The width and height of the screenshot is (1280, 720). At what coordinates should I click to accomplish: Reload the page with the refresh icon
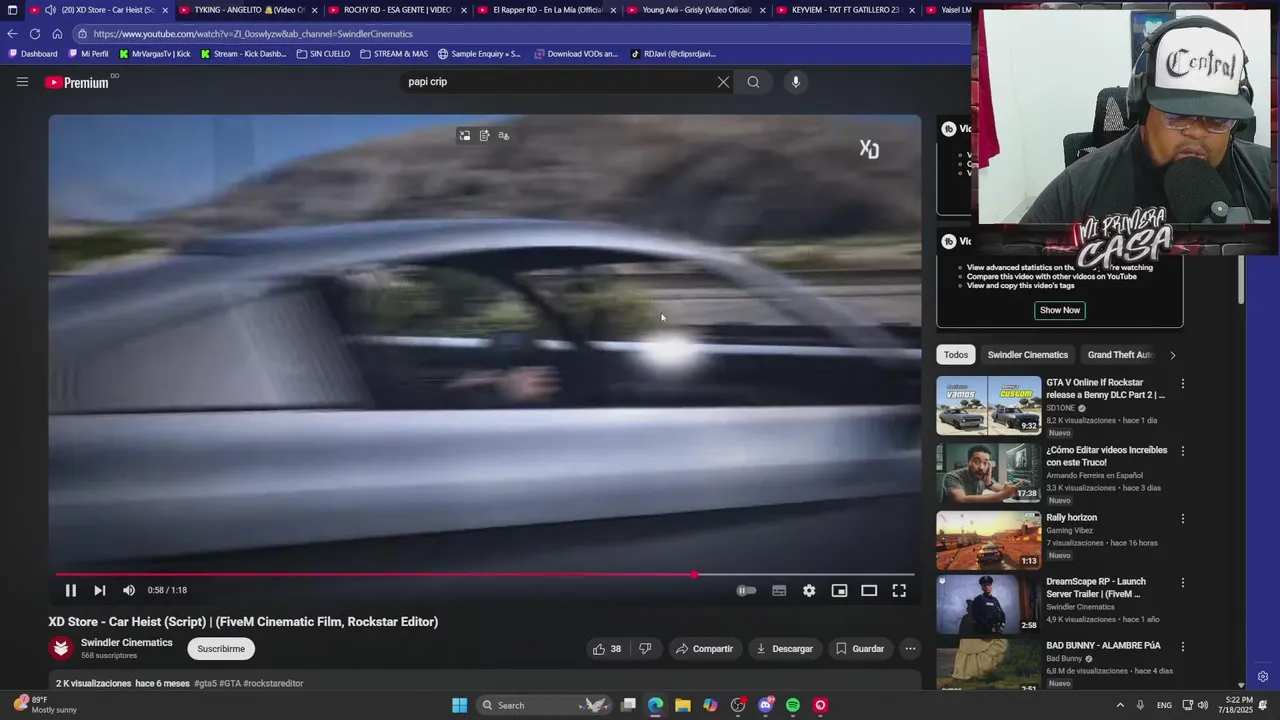click(x=35, y=34)
